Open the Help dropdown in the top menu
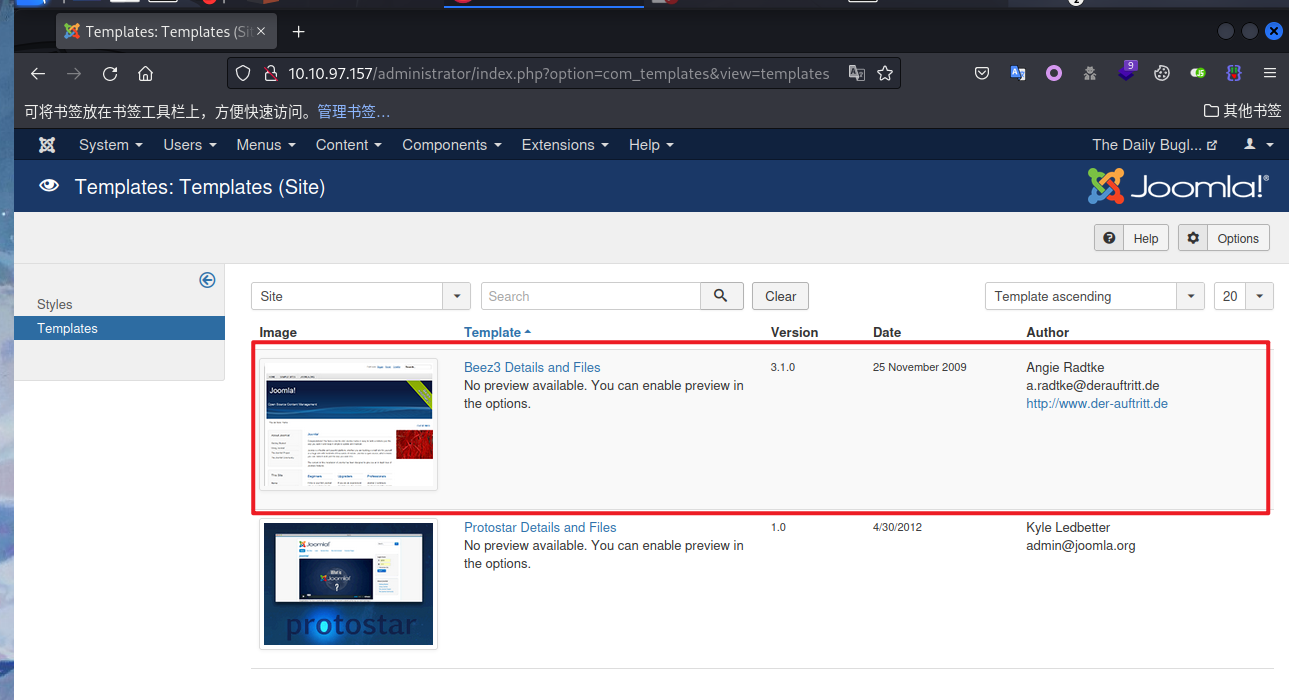Image resolution: width=1289 pixels, height=700 pixels. click(651, 145)
